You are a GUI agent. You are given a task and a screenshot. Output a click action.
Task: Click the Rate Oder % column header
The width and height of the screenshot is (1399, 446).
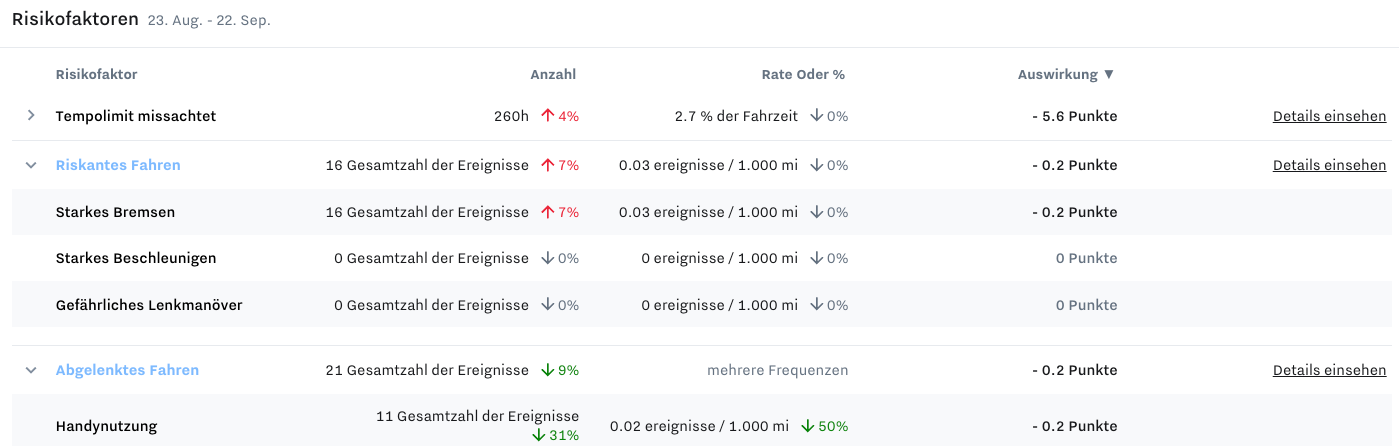[x=803, y=75]
